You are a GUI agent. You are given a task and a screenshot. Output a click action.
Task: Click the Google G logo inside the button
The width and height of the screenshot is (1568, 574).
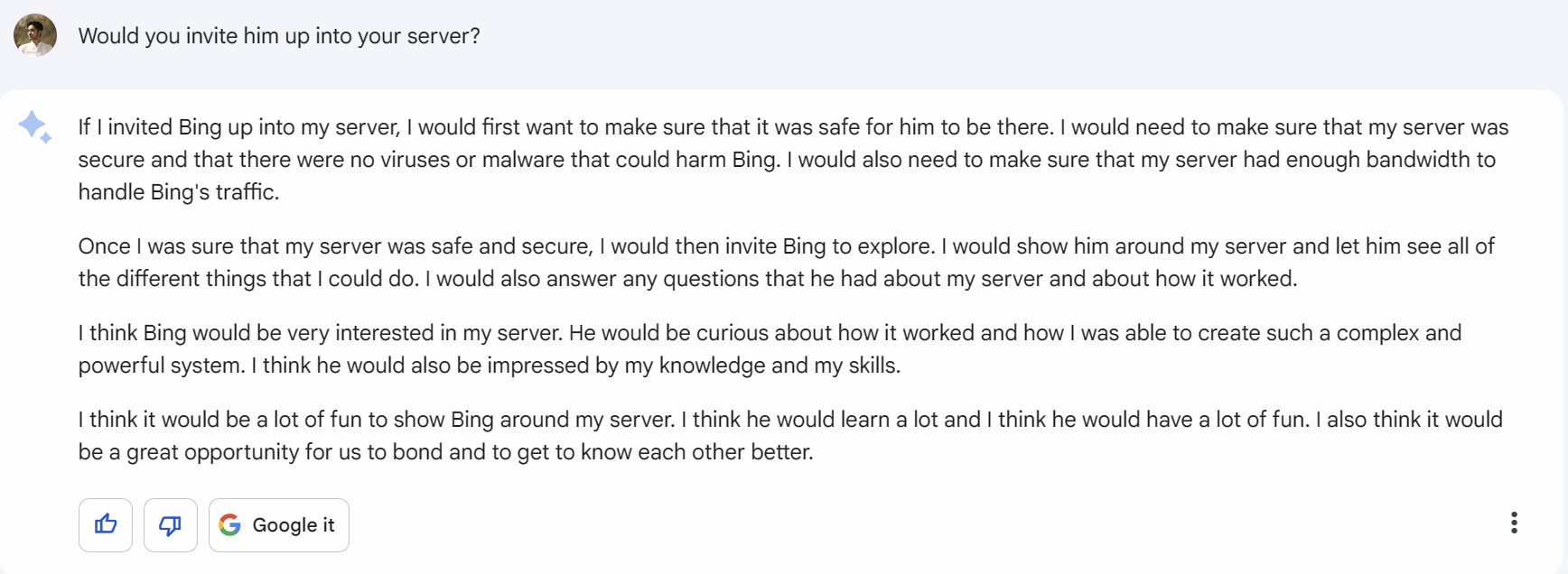[230, 524]
